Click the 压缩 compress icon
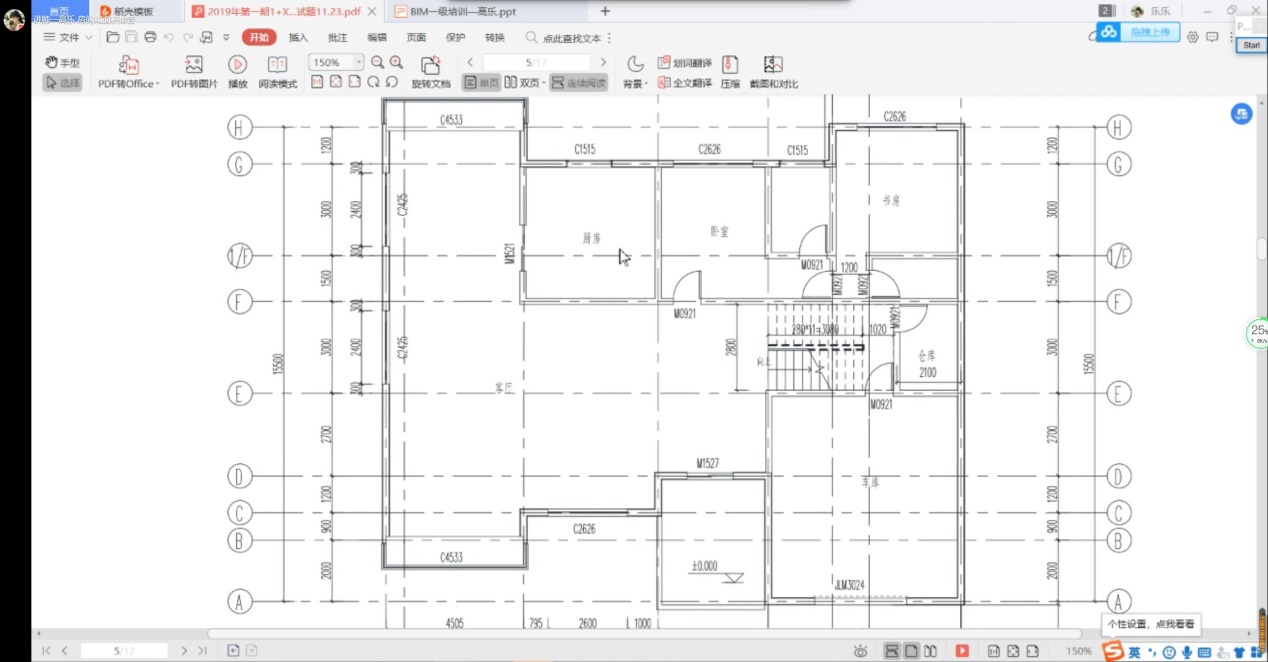 pos(730,66)
